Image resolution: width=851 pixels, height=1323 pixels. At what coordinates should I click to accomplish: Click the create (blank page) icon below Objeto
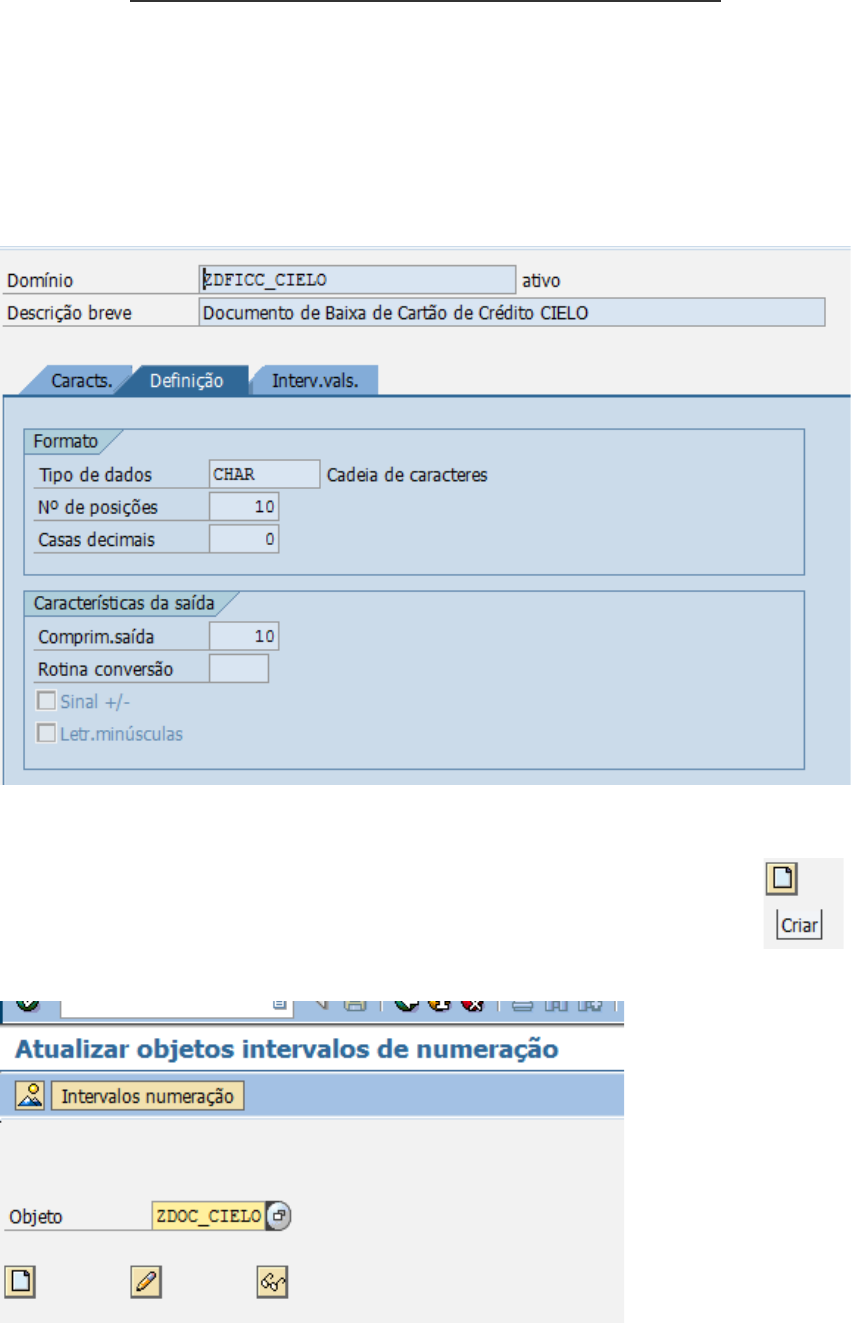click(x=18, y=1280)
